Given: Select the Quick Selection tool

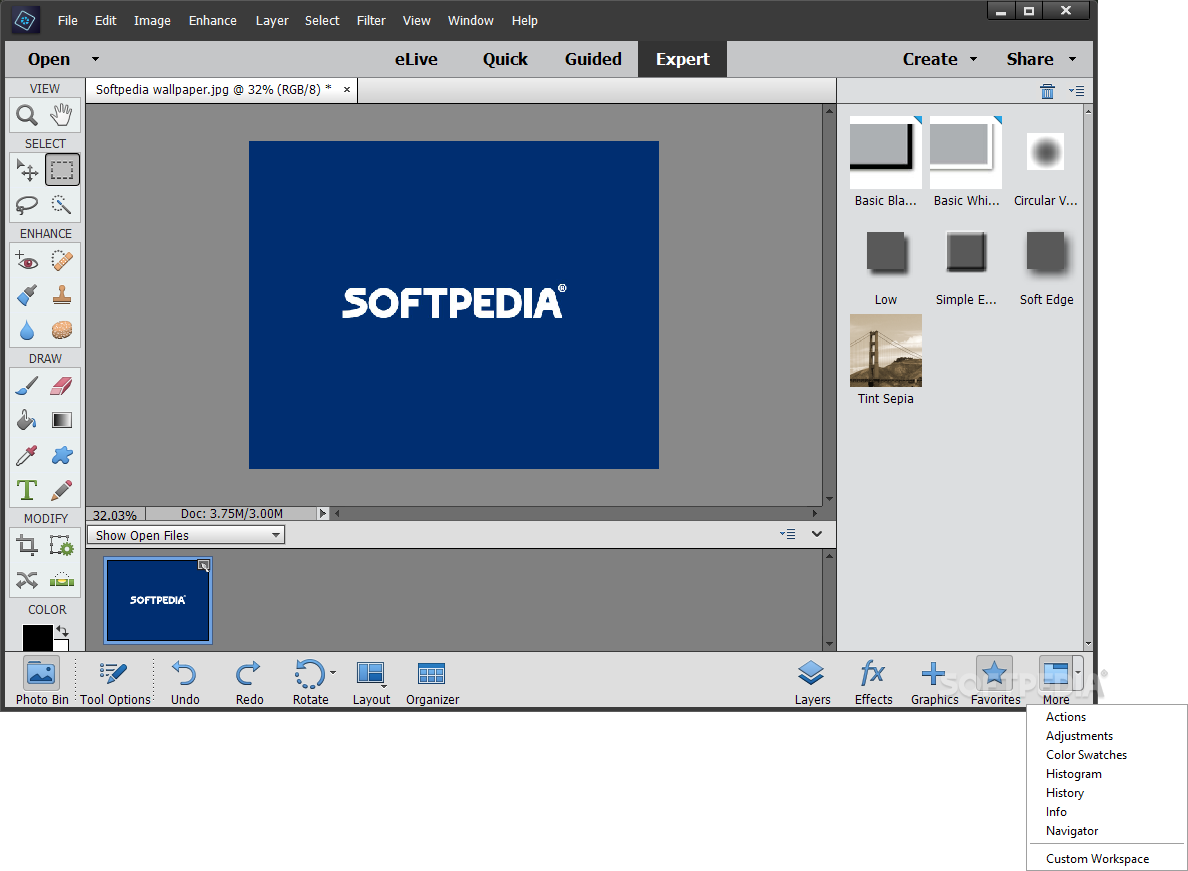Looking at the screenshot, I should [61, 204].
